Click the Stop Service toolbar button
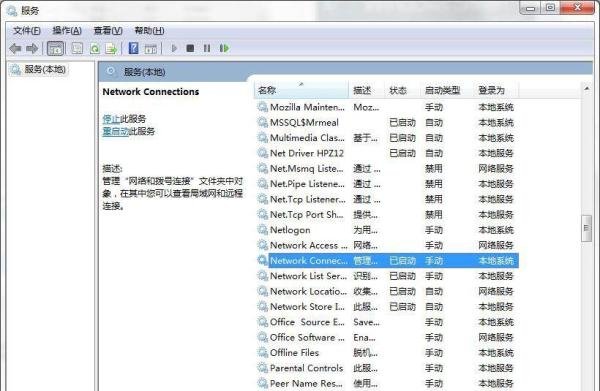The image size is (600, 391). [x=190, y=48]
